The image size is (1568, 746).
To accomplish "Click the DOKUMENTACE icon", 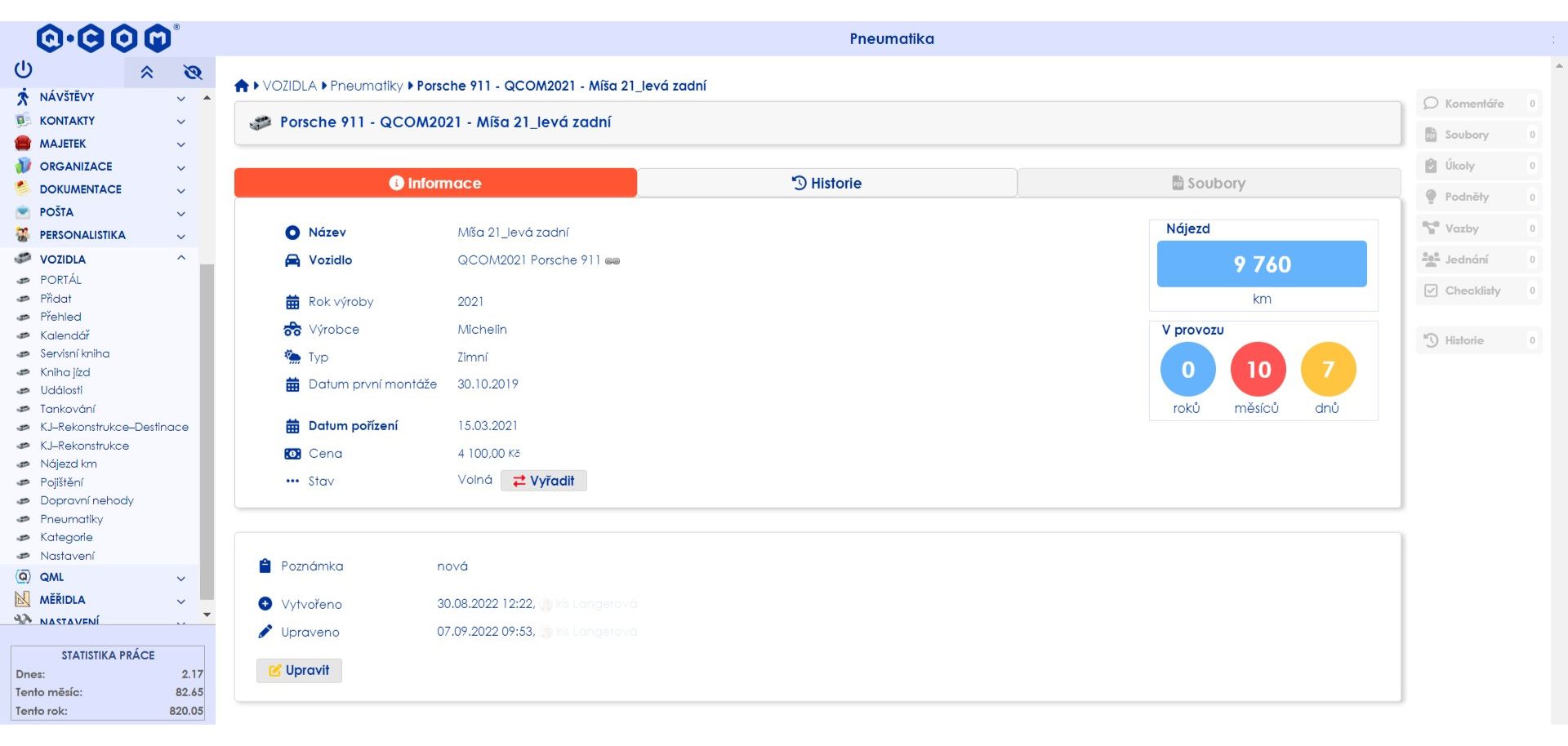I will click(23, 189).
